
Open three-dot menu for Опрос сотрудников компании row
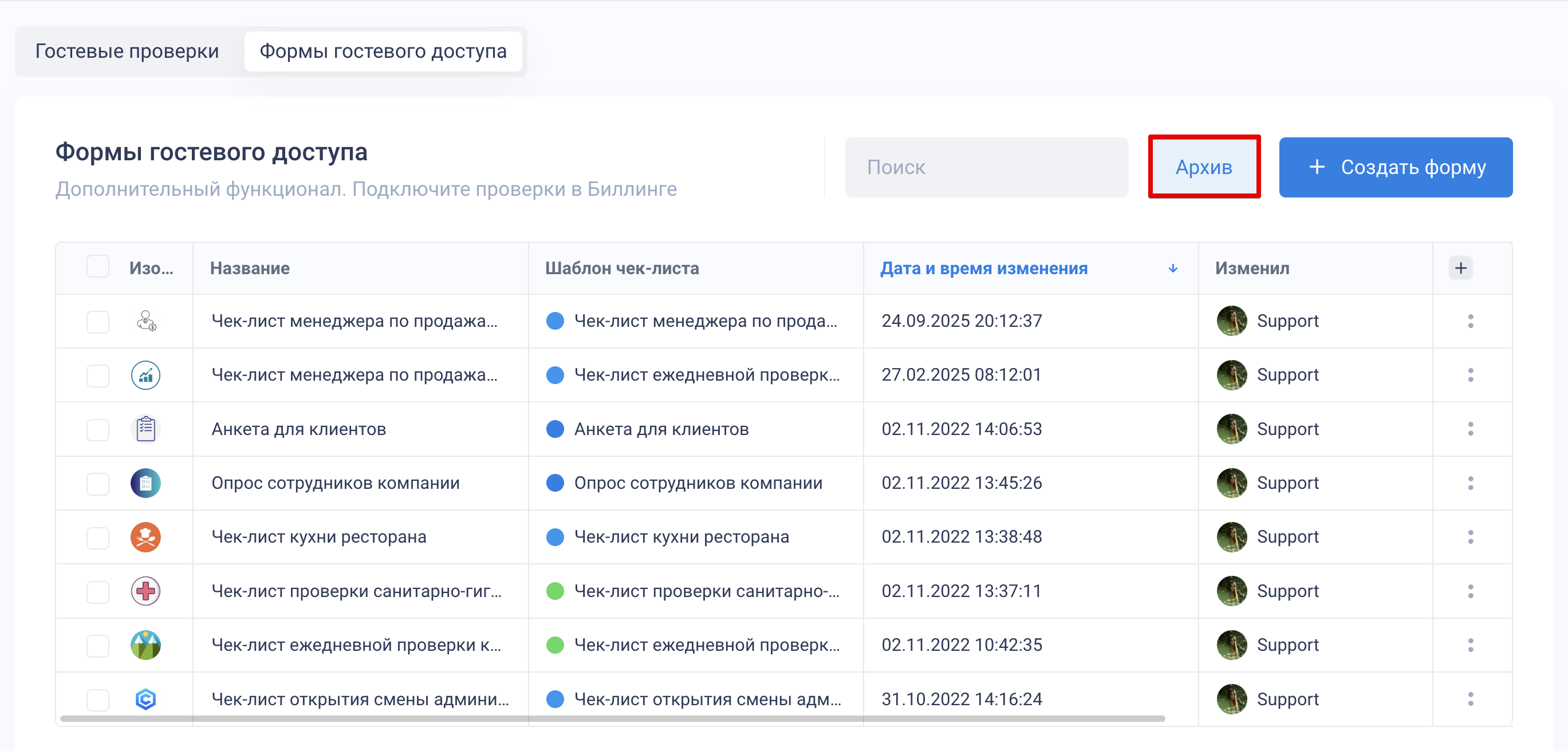coord(1470,483)
